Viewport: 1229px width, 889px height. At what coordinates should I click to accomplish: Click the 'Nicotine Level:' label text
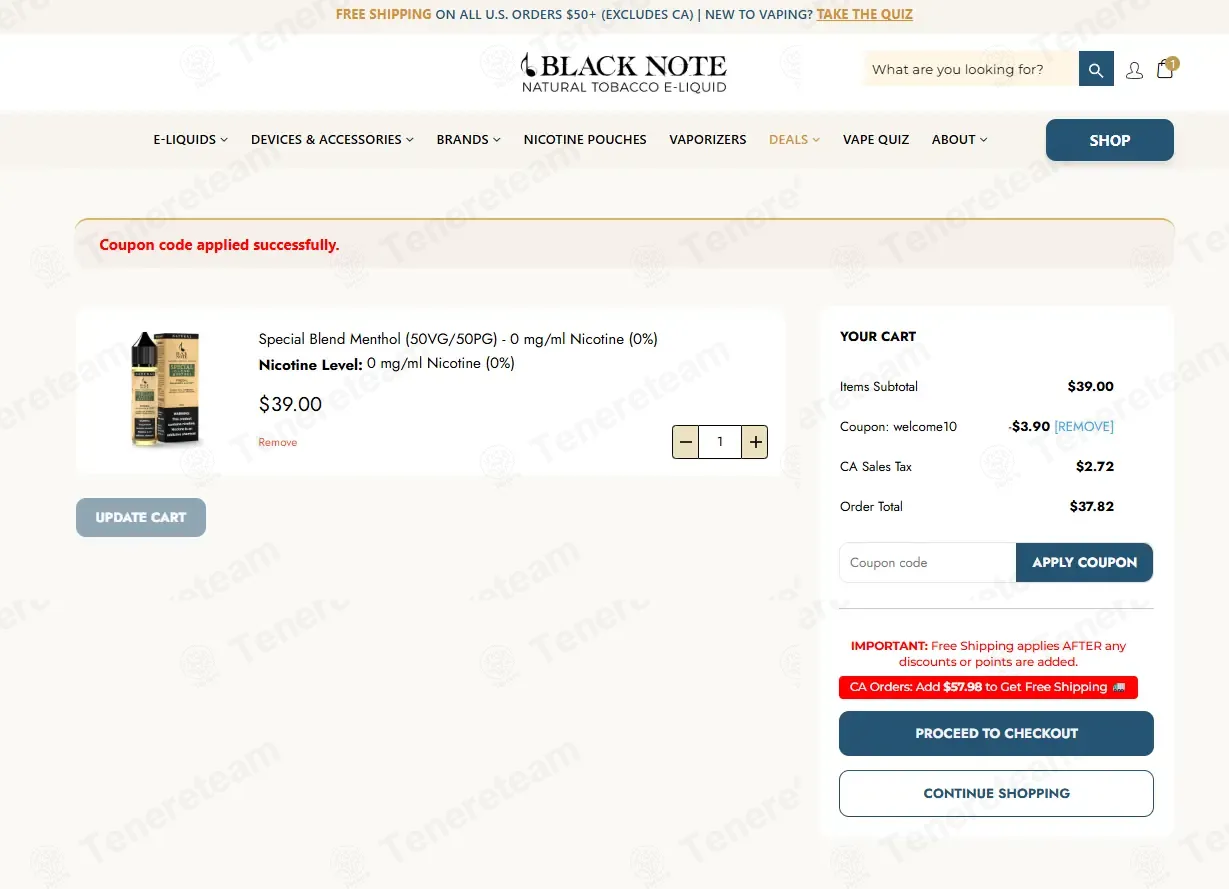[x=310, y=364]
